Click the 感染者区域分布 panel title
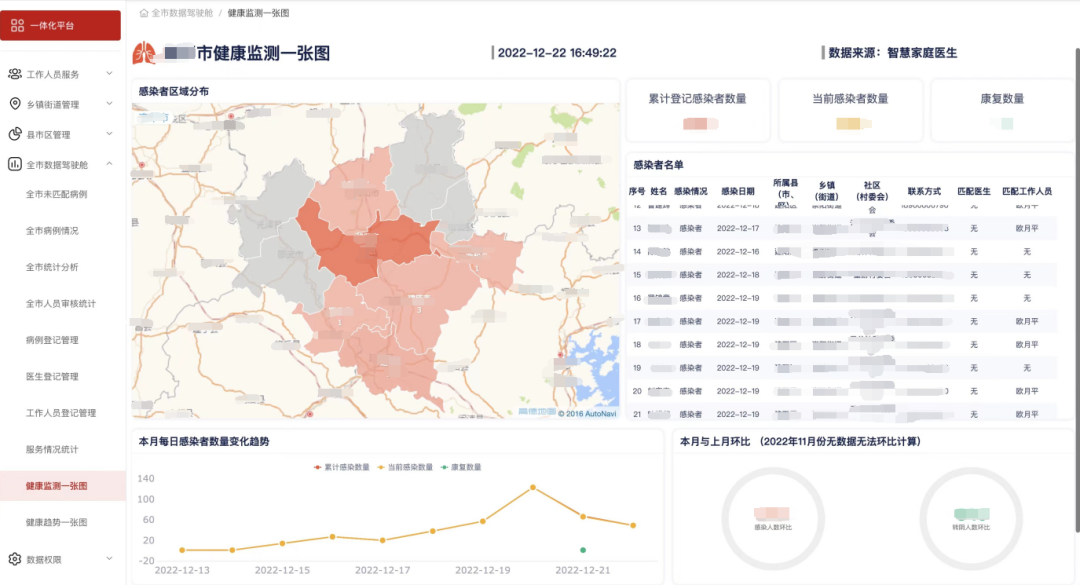The width and height of the screenshot is (1080, 585). click(x=174, y=91)
